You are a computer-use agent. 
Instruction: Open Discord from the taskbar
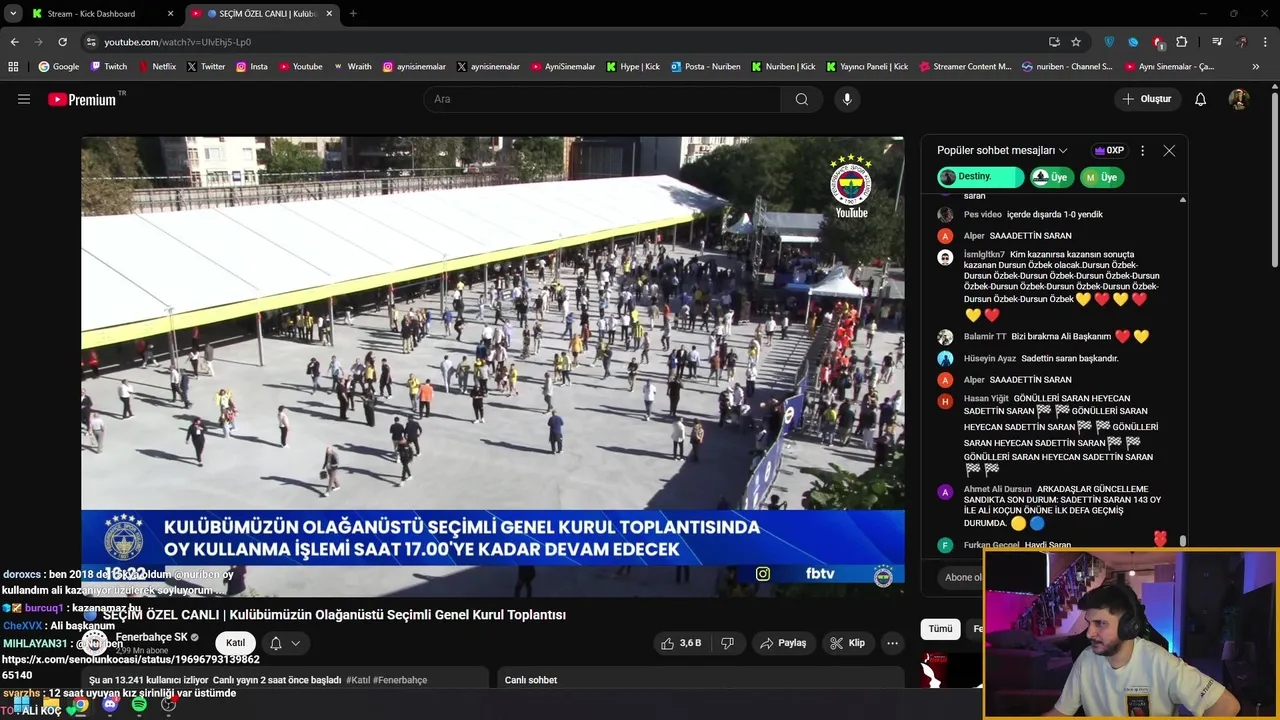click(x=110, y=704)
